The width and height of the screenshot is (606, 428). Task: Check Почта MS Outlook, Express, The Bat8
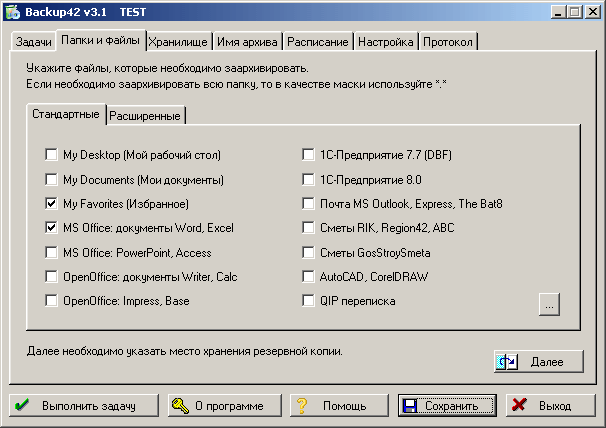click(308, 203)
